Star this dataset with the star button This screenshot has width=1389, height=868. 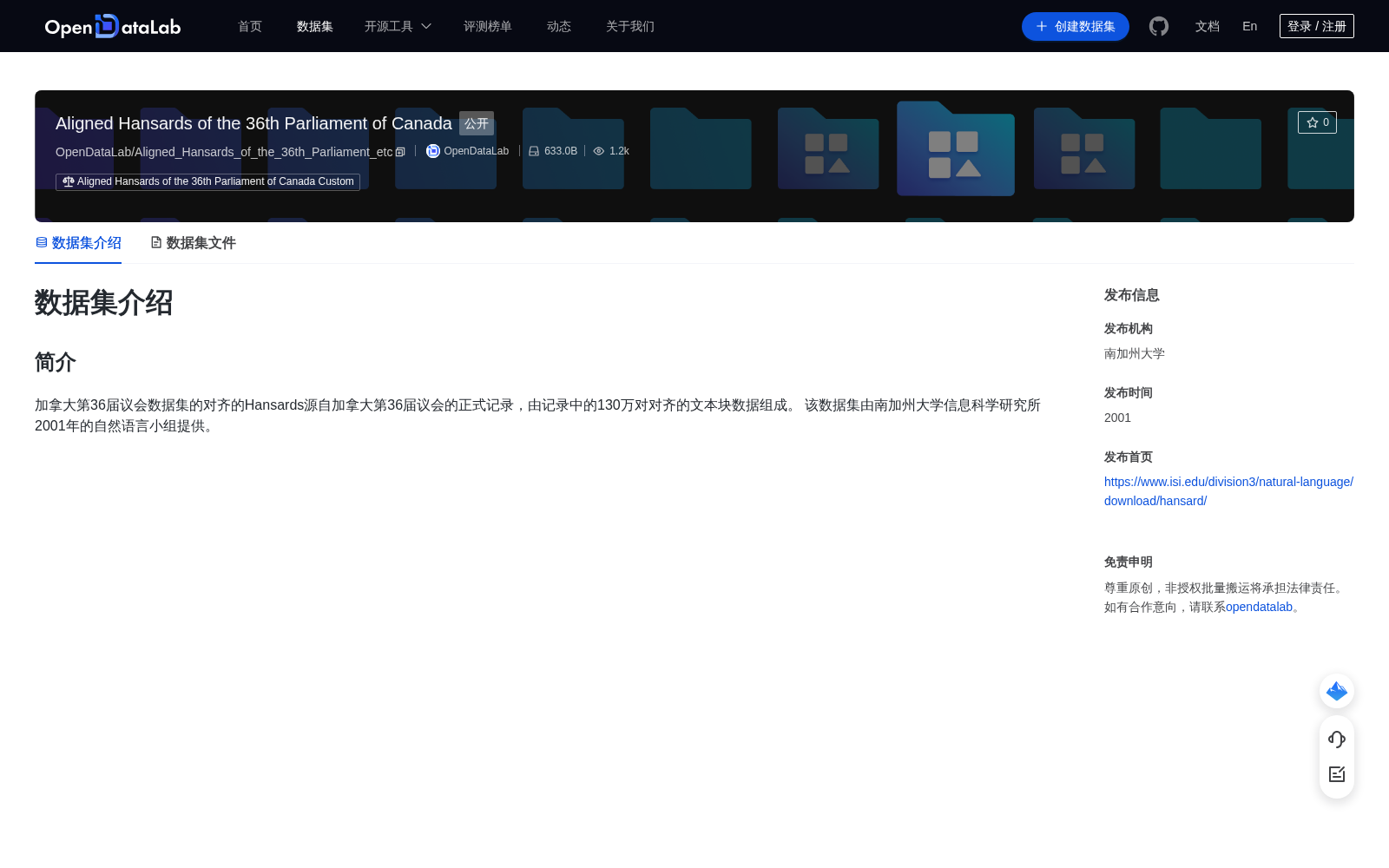tap(1317, 122)
